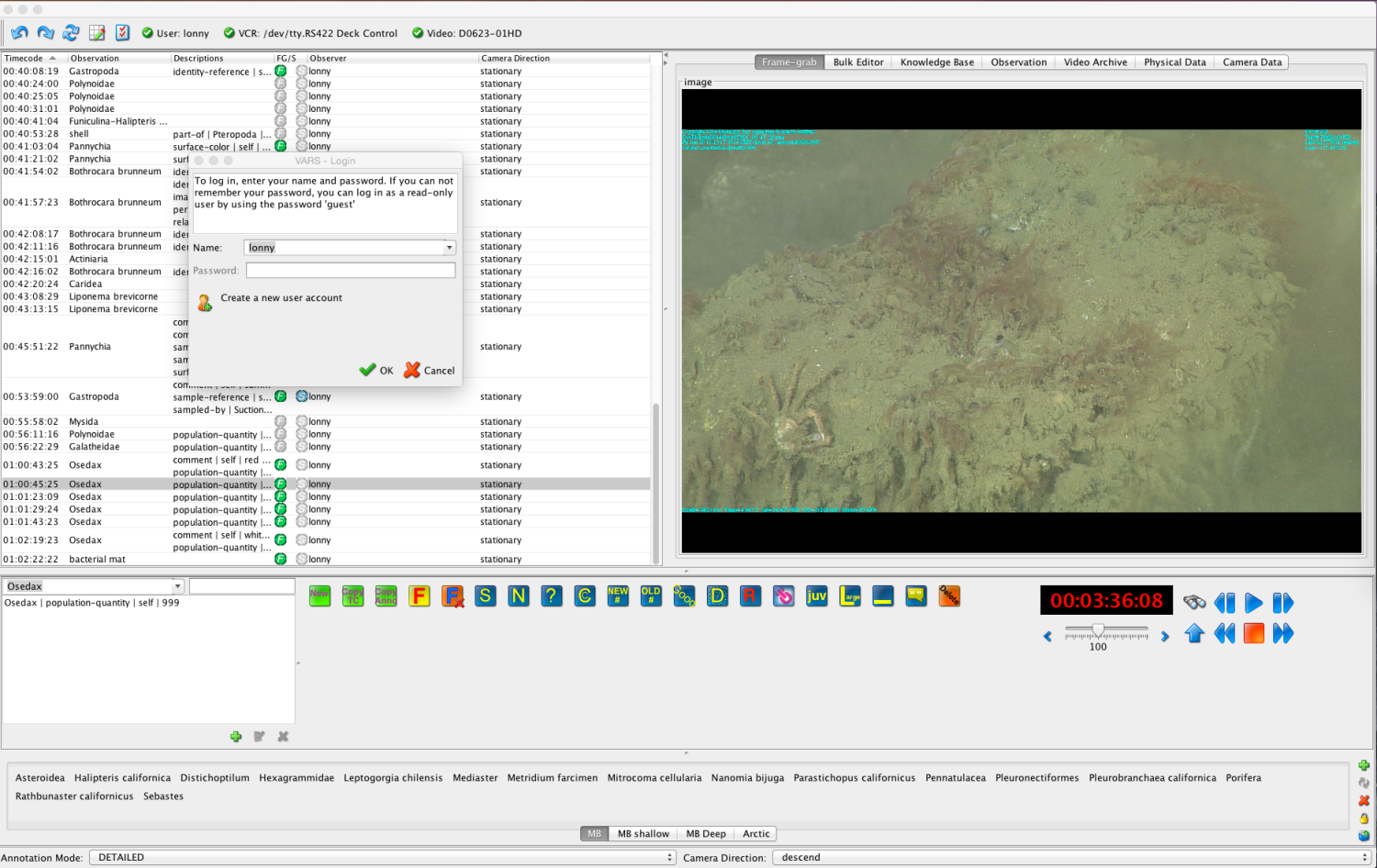The width and height of the screenshot is (1377, 868).
Task: Click the Copy Anno toolbar icon
Action: pyautogui.click(x=386, y=596)
